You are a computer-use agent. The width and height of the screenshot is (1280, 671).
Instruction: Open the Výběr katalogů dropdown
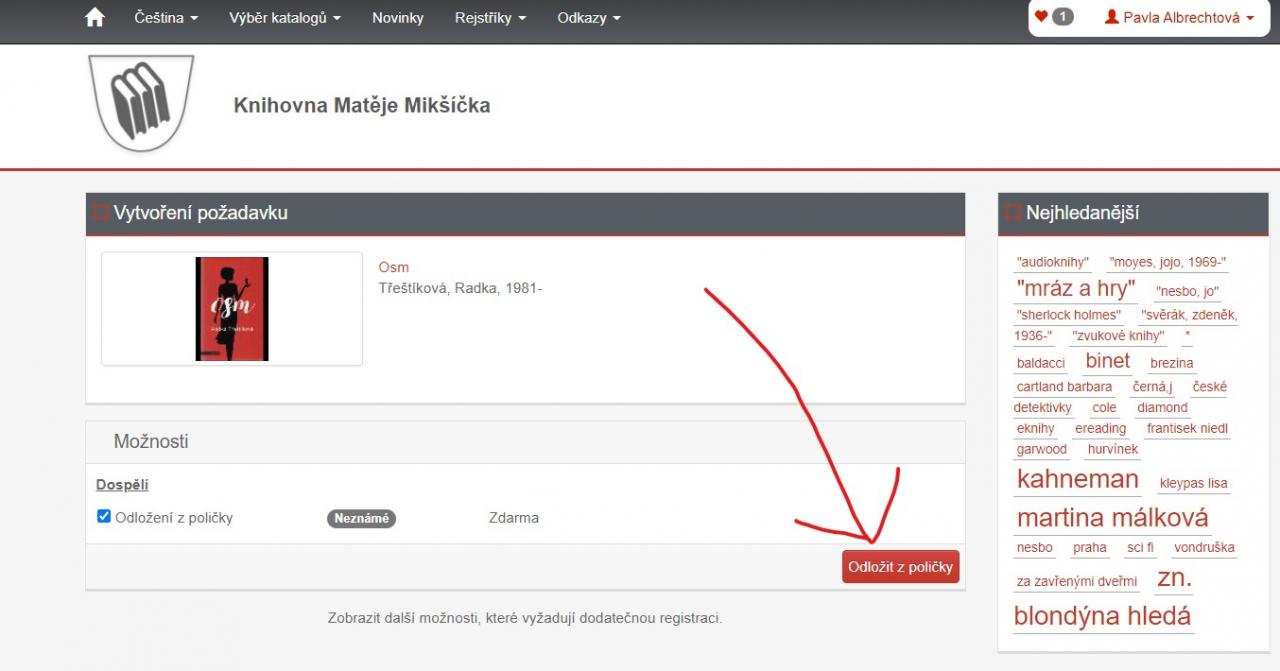point(284,18)
